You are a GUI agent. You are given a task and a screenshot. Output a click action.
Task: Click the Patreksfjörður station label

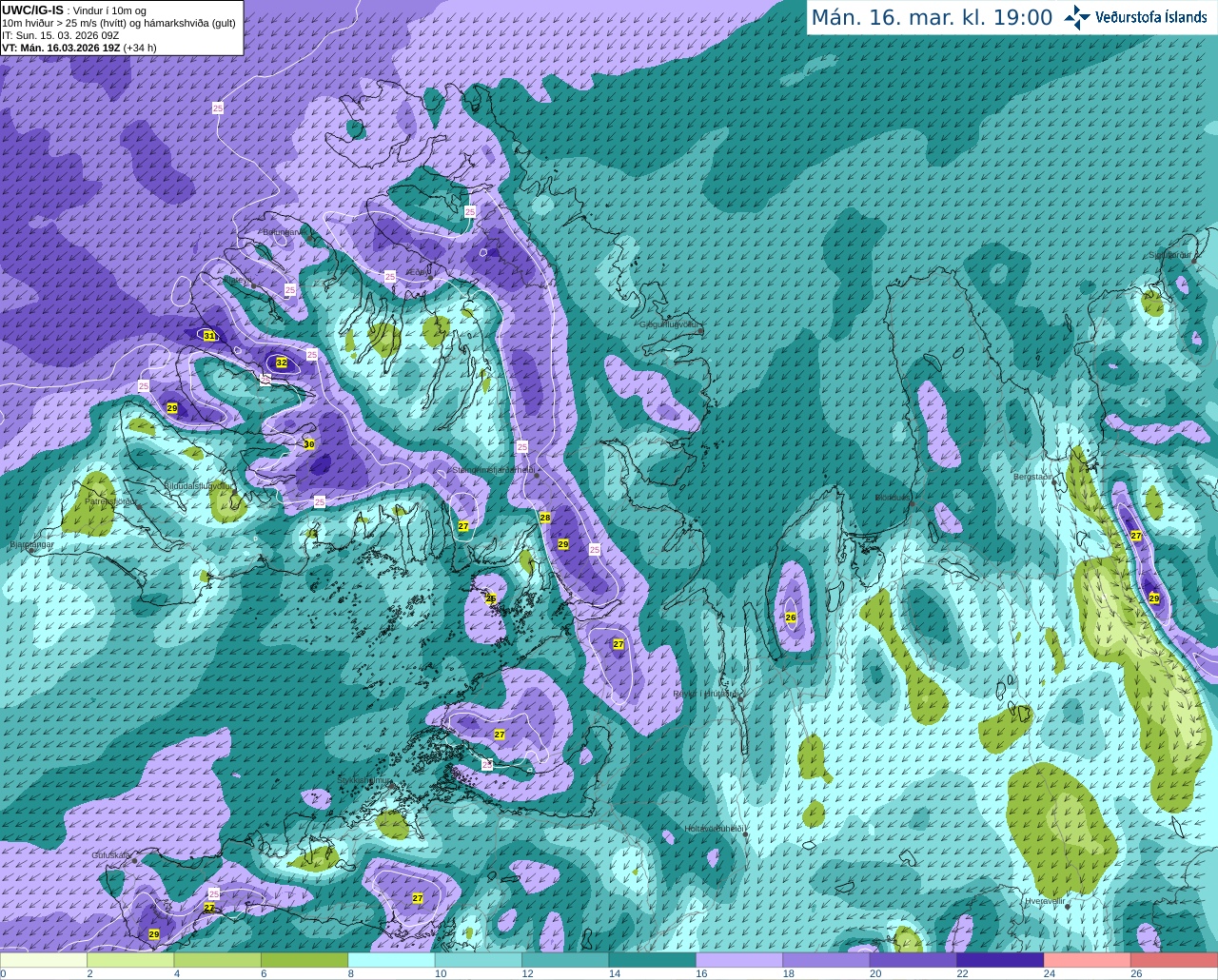111,500
